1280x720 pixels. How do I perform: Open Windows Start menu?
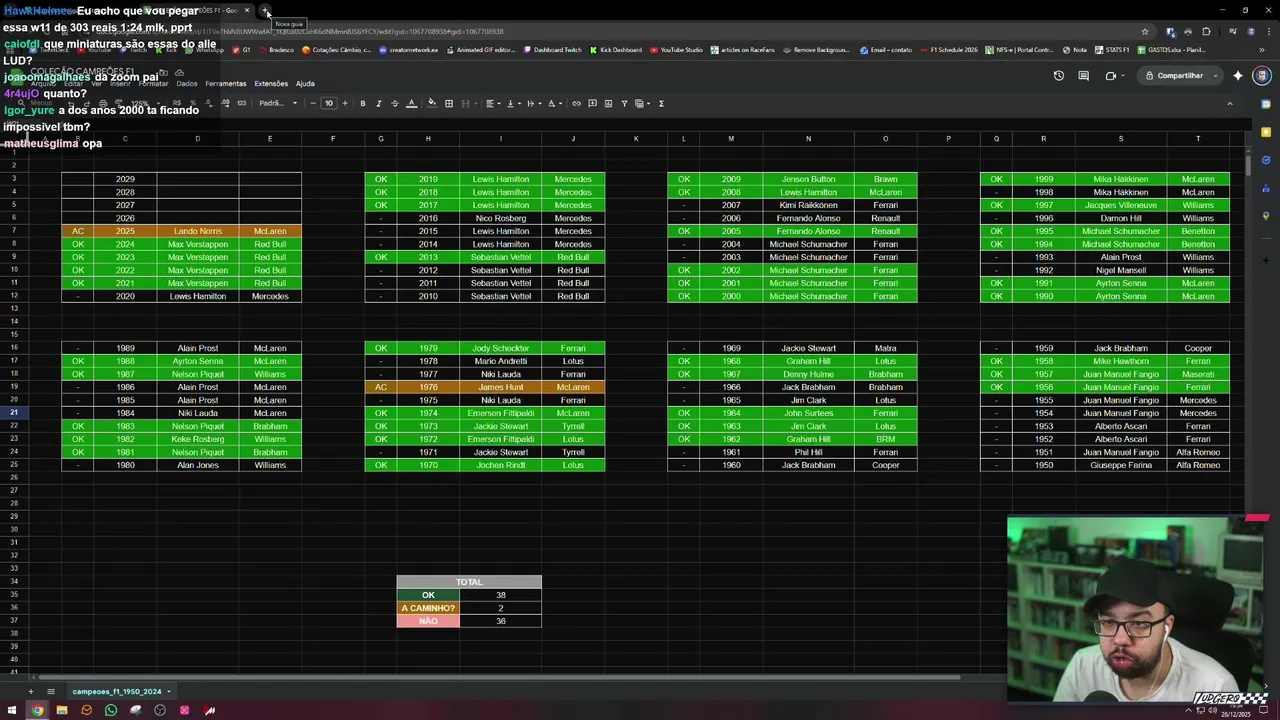(x=13, y=710)
